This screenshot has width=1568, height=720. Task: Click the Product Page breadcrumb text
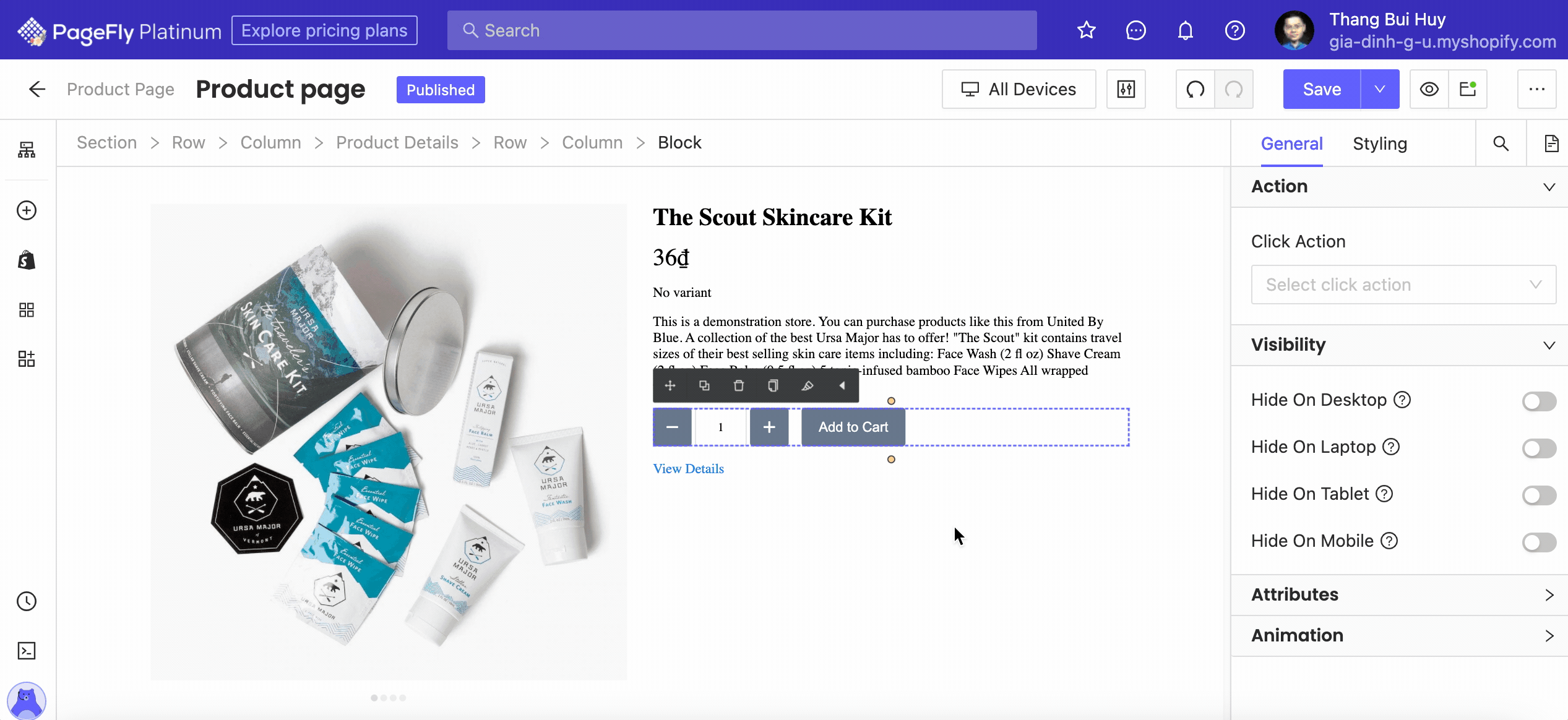click(x=120, y=89)
